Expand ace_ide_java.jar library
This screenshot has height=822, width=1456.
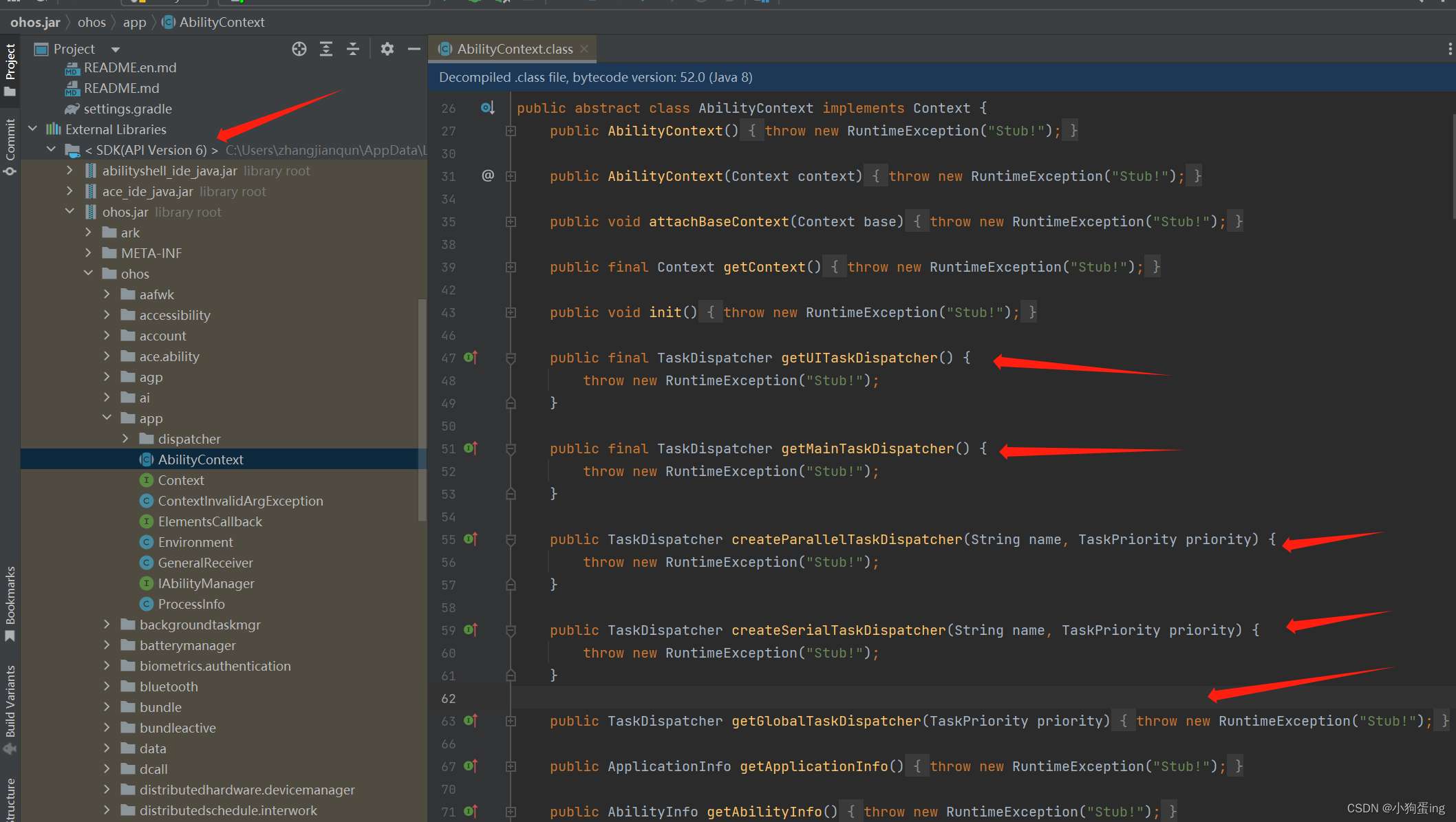(x=69, y=191)
